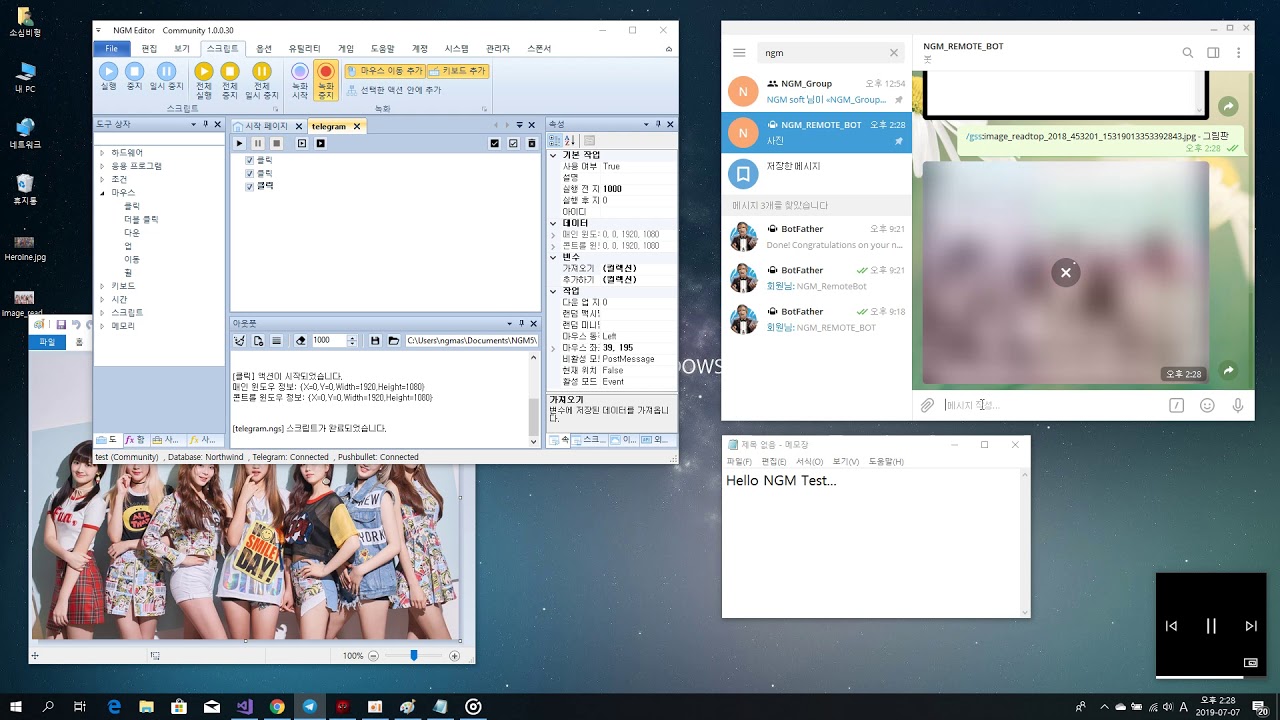This screenshot has width=1280, height=720.
Task: Toggle the second 클릭 action checkbox
Action: (x=250, y=173)
